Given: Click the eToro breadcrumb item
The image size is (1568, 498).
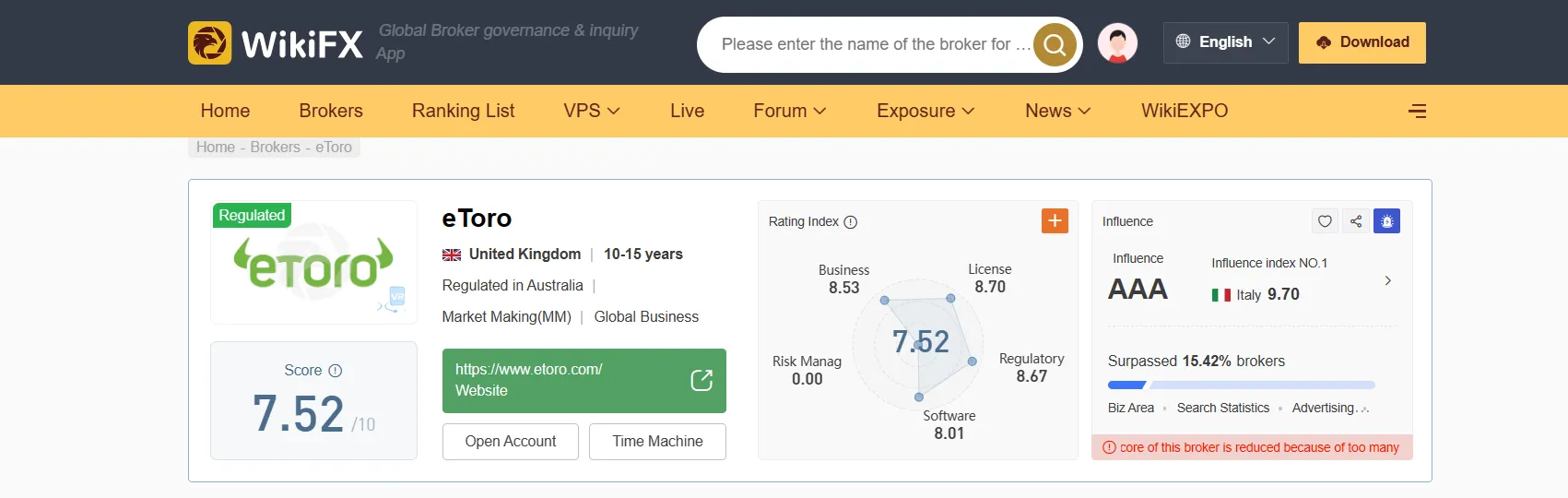Looking at the screenshot, I should pyautogui.click(x=334, y=148).
